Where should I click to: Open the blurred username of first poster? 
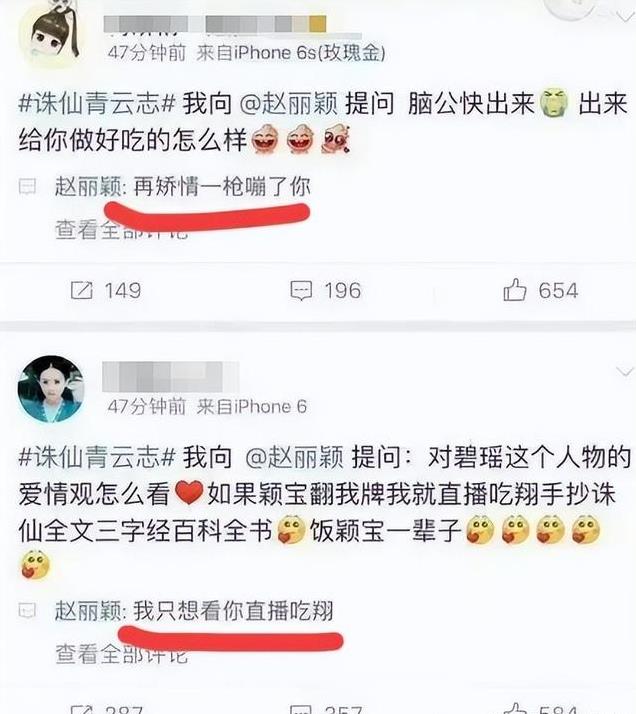coord(215,25)
